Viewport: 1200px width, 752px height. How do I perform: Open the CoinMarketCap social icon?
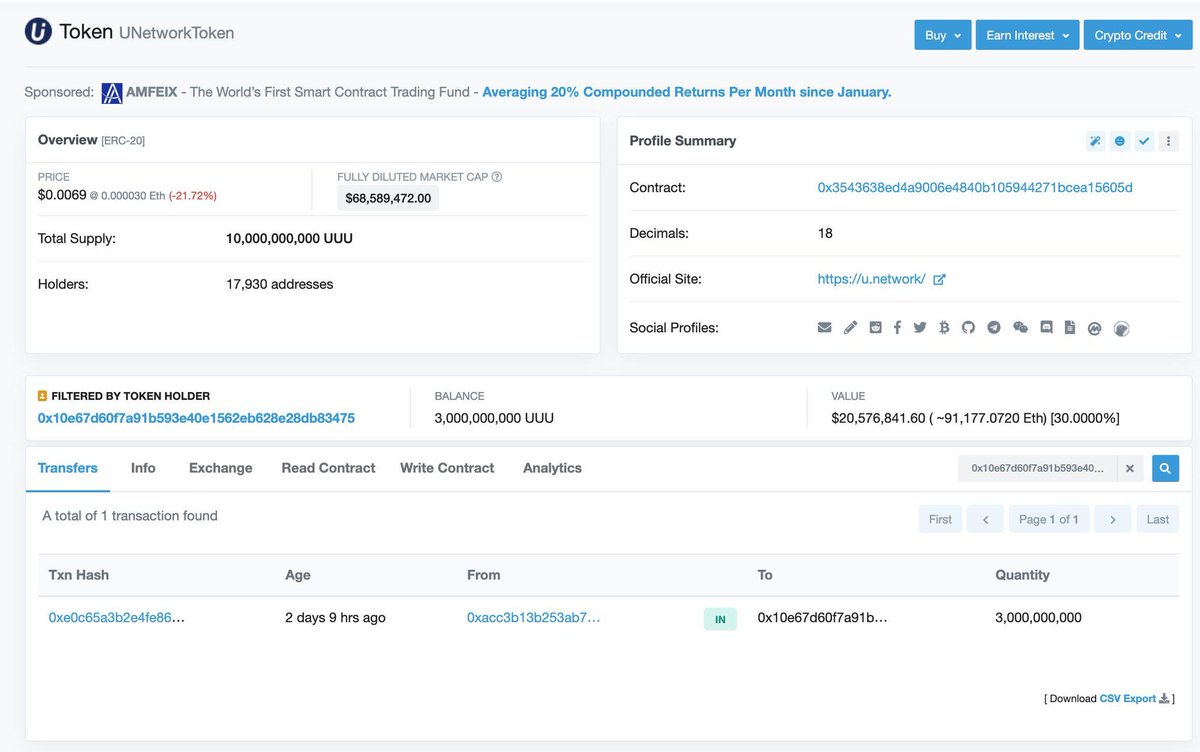1094,328
